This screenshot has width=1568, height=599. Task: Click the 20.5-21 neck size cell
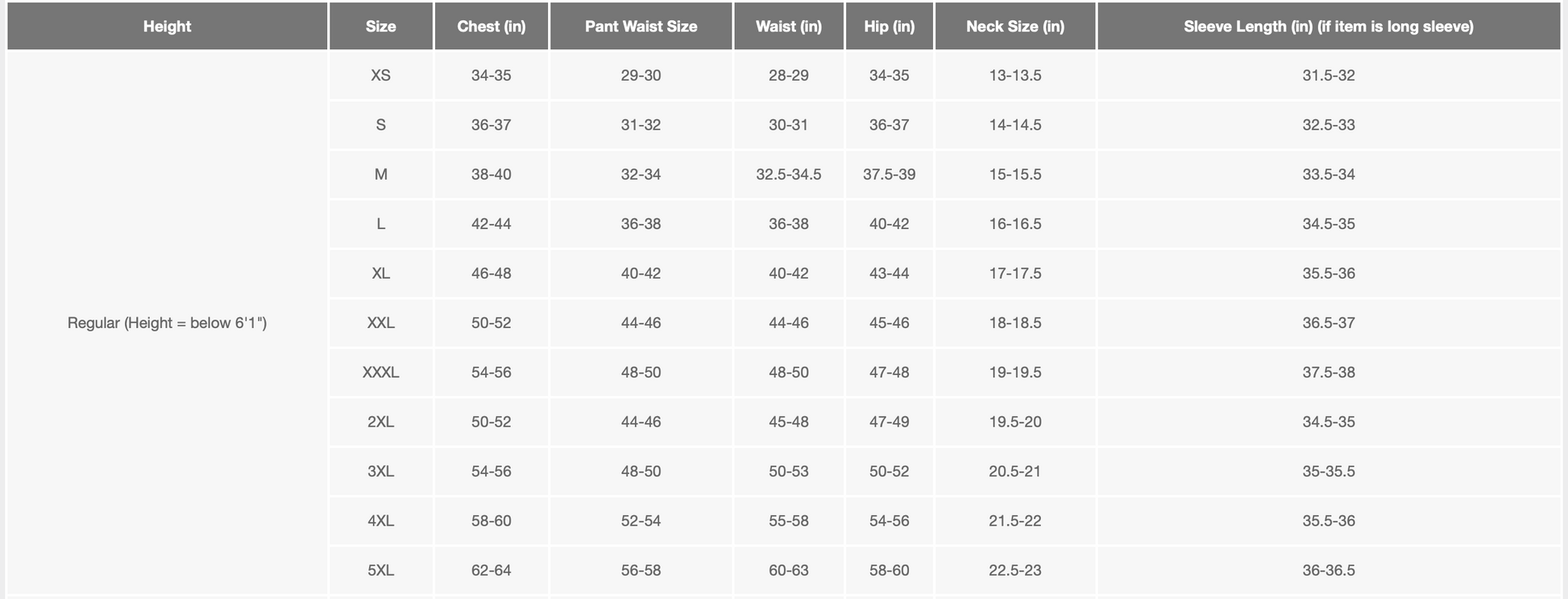pos(1014,472)
